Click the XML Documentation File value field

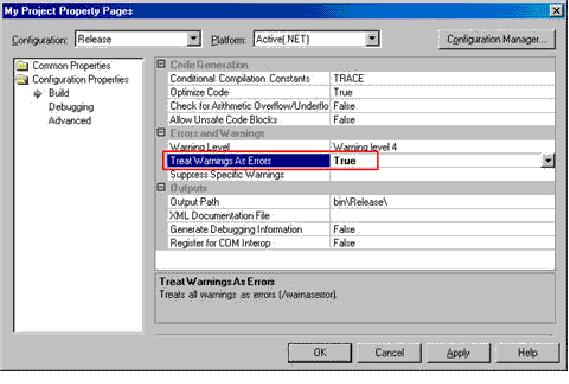pos(442,216)
